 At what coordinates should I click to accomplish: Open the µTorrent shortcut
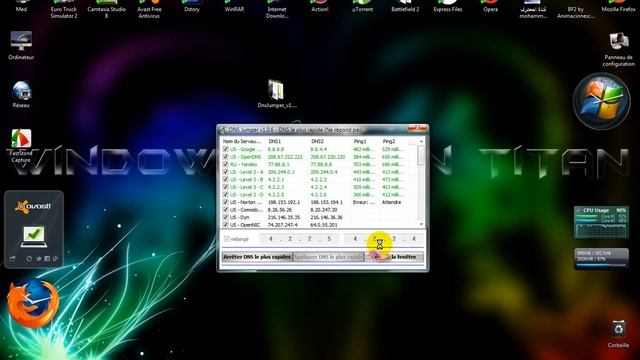[362, 6]
